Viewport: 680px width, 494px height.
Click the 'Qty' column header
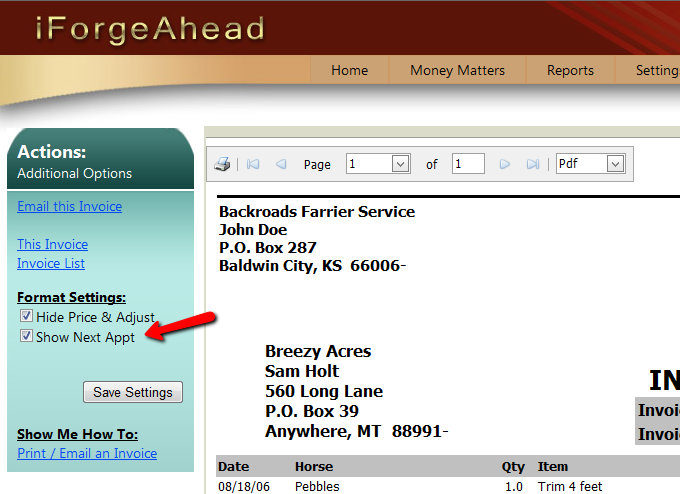point(513,467)
